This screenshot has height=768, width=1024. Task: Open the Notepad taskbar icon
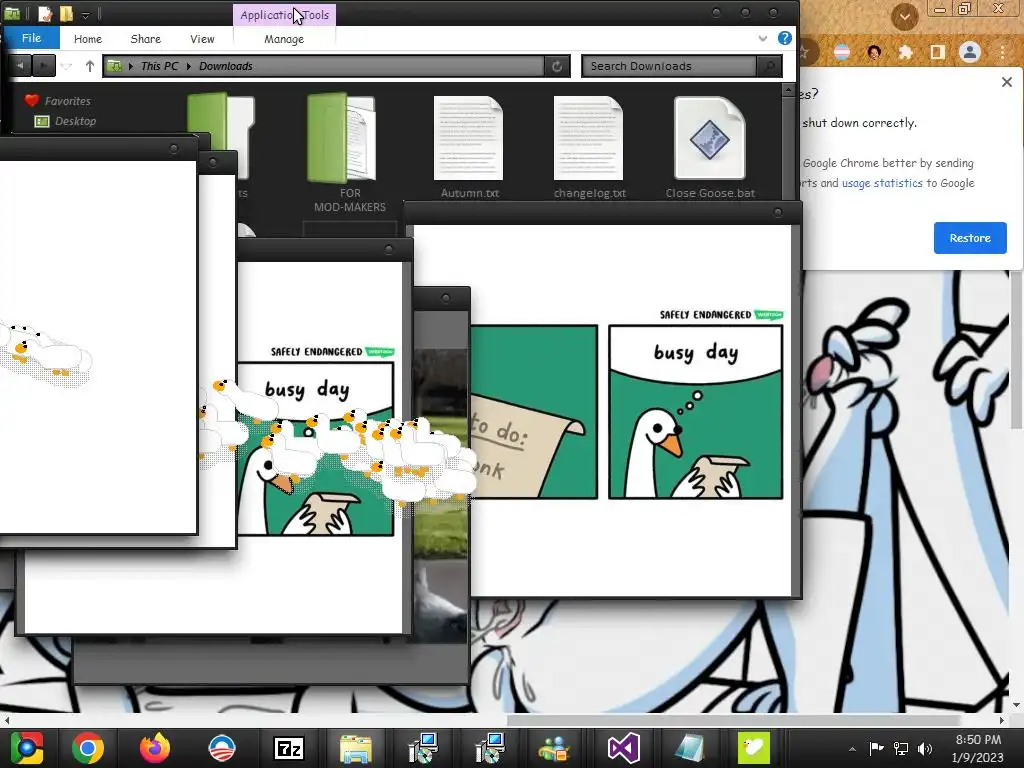pyautogui.click(x=689, y=748)
